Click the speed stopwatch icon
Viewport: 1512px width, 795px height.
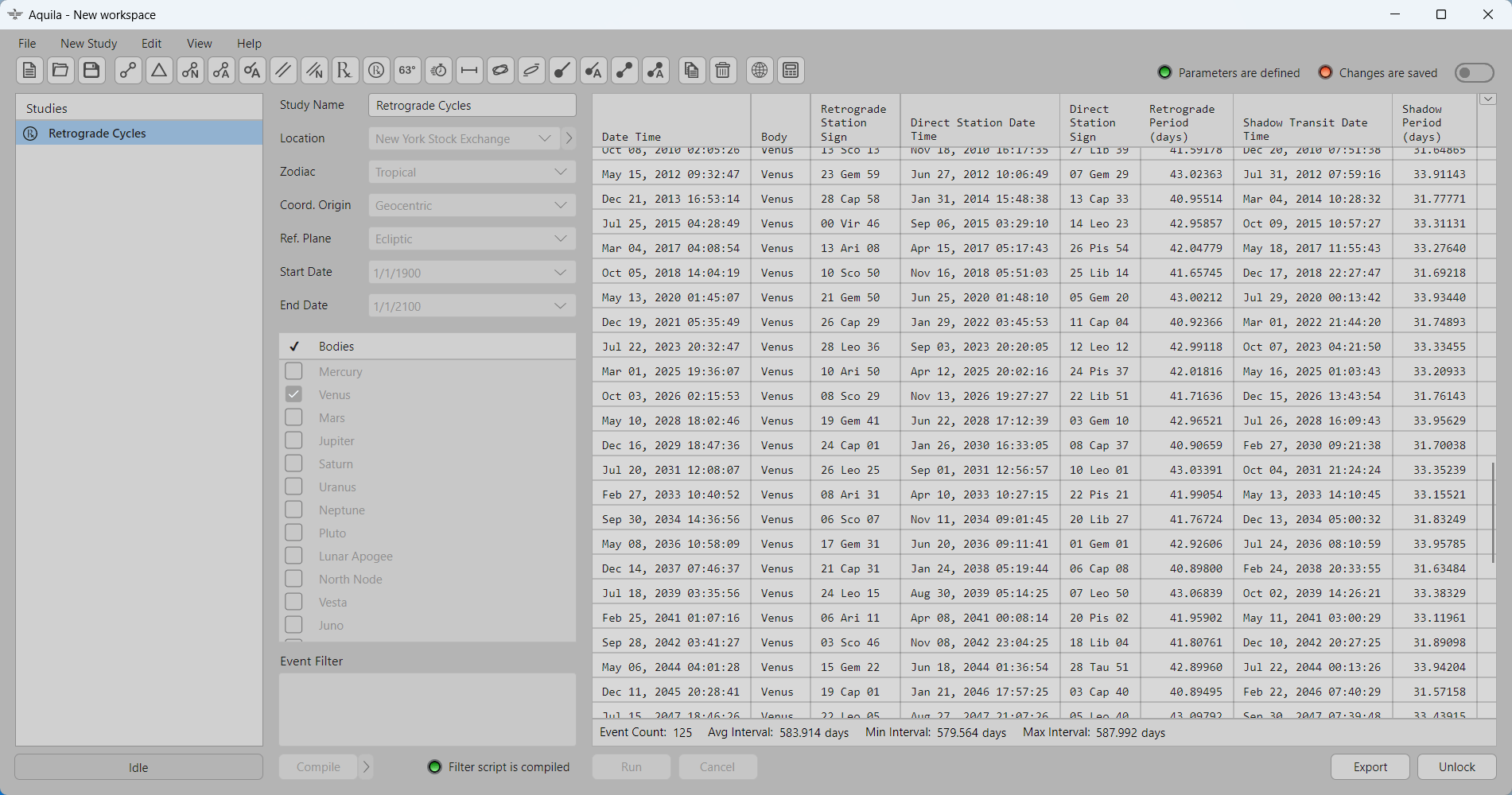tap(438, 71)
